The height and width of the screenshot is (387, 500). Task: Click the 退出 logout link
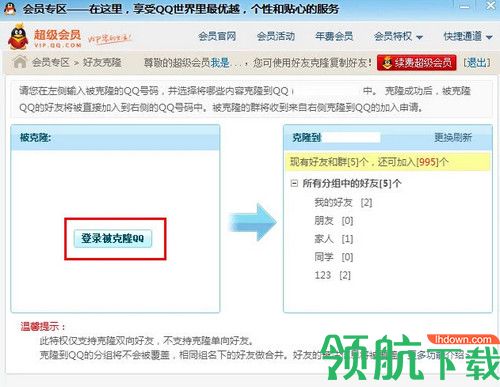coord(477,62)
